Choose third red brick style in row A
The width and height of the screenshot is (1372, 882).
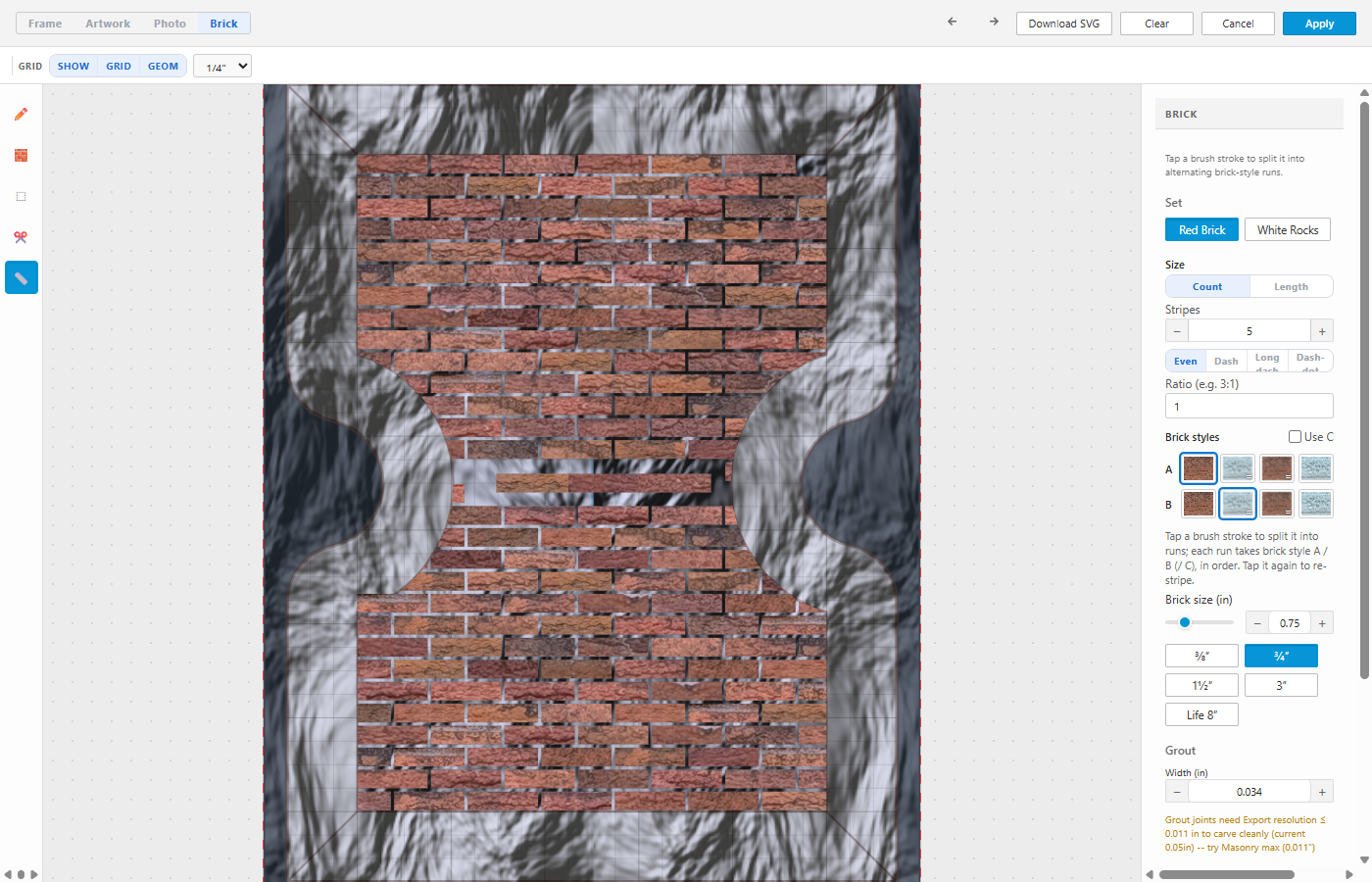point(1277,468)
